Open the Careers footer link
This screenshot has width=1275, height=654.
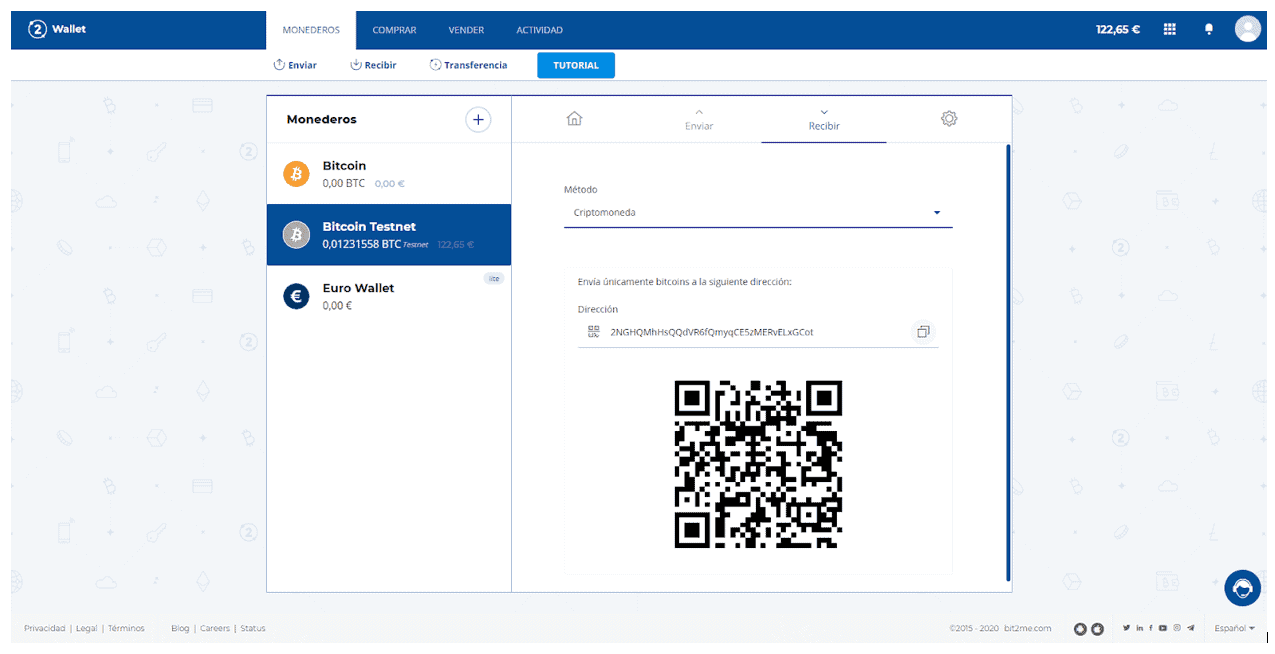[x=215, y=628]
